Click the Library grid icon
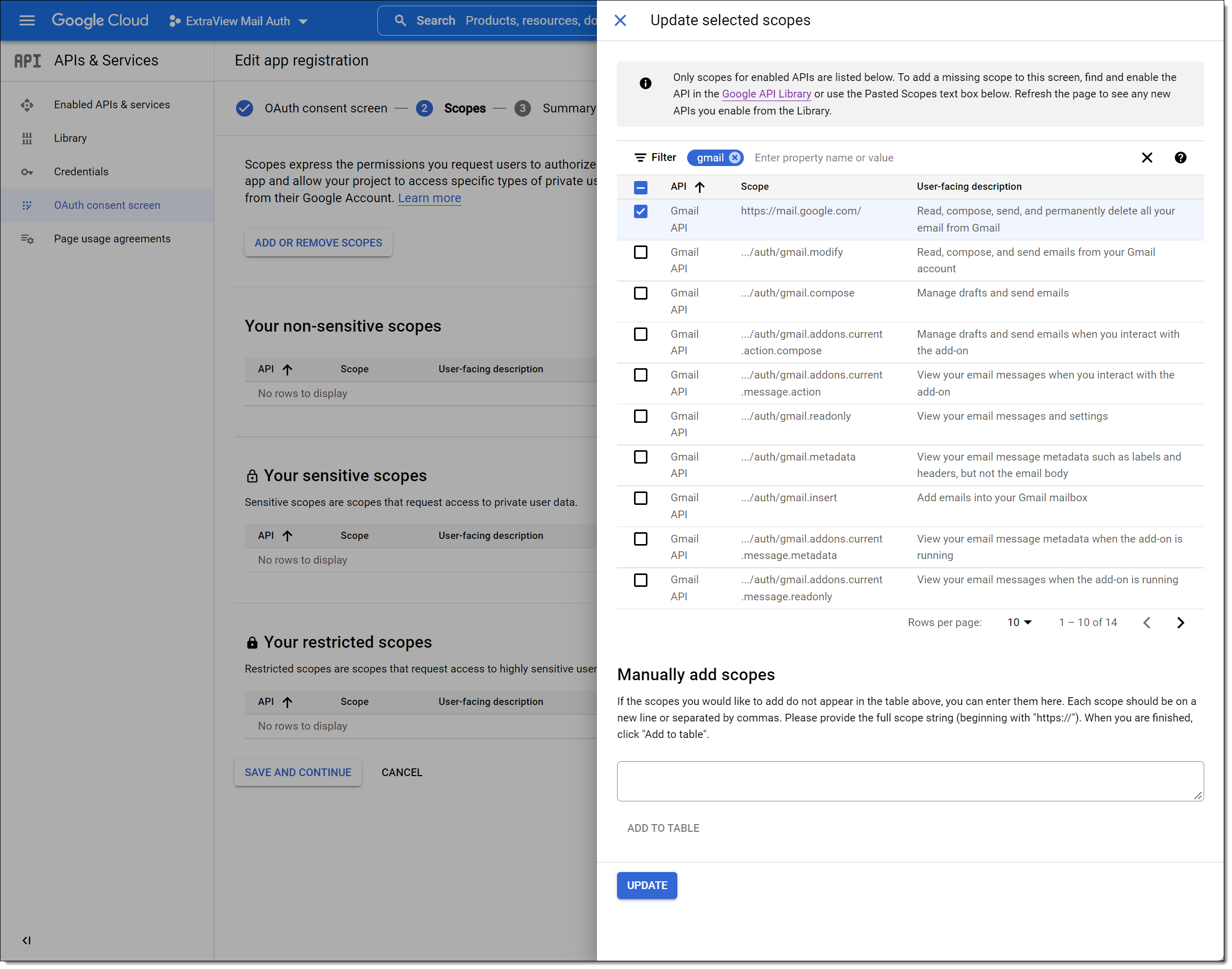The image size is (1232, 969). pos(27,138)
